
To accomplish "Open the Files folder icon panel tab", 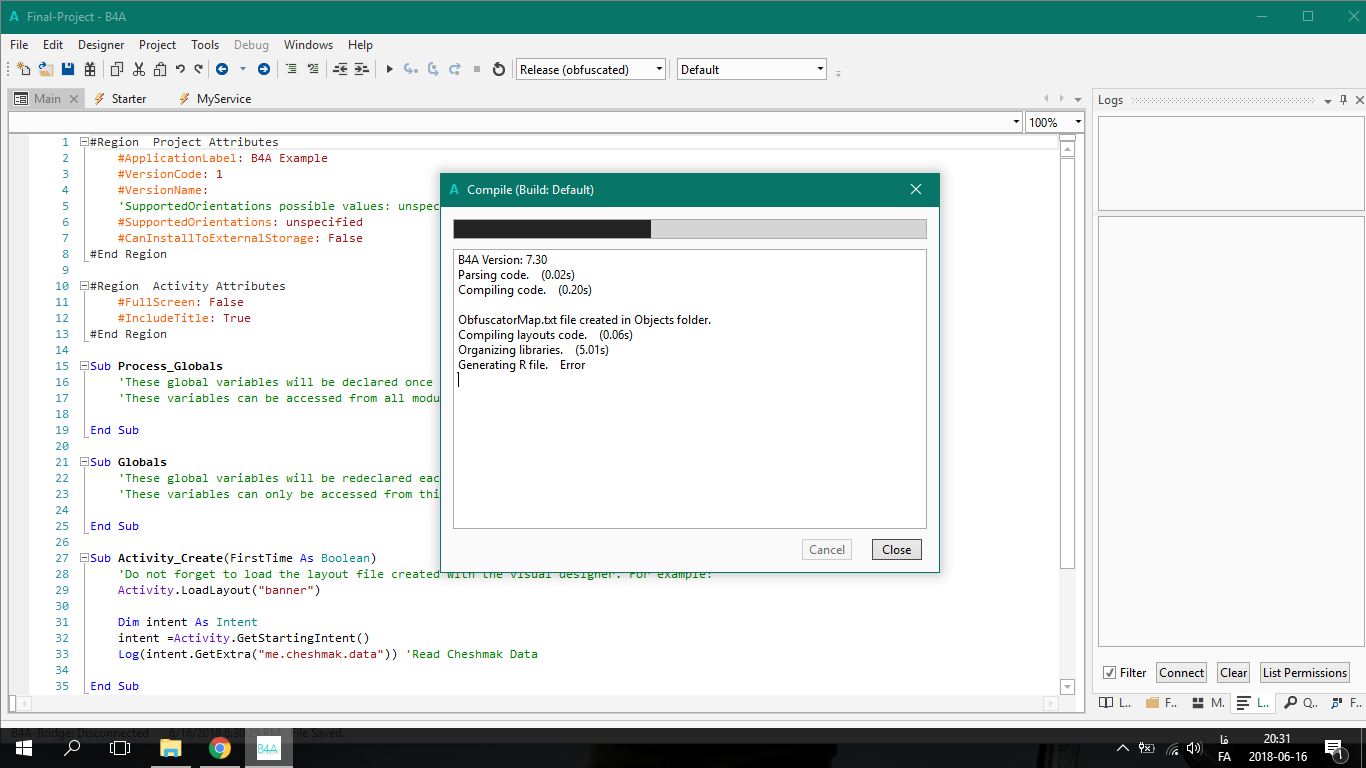I will (1160, 703).
